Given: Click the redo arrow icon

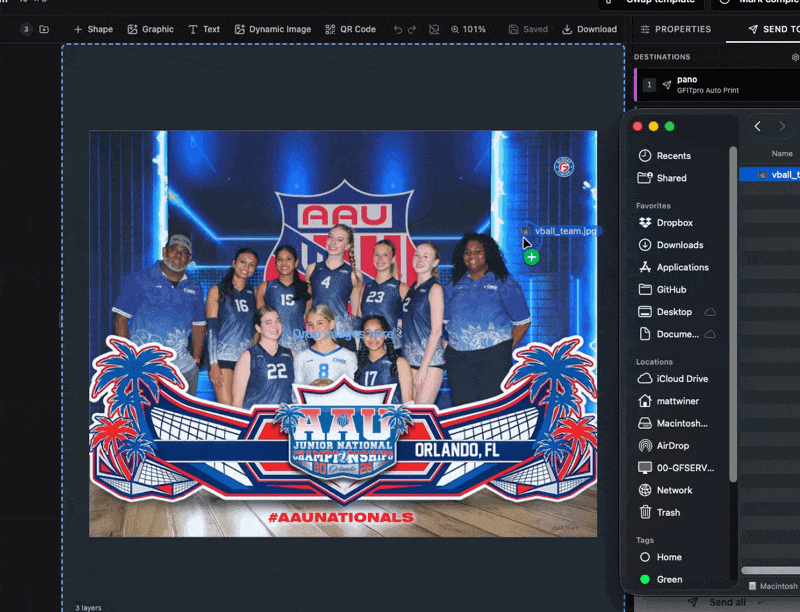Looking at the screenshot, I should coord(412,30).
